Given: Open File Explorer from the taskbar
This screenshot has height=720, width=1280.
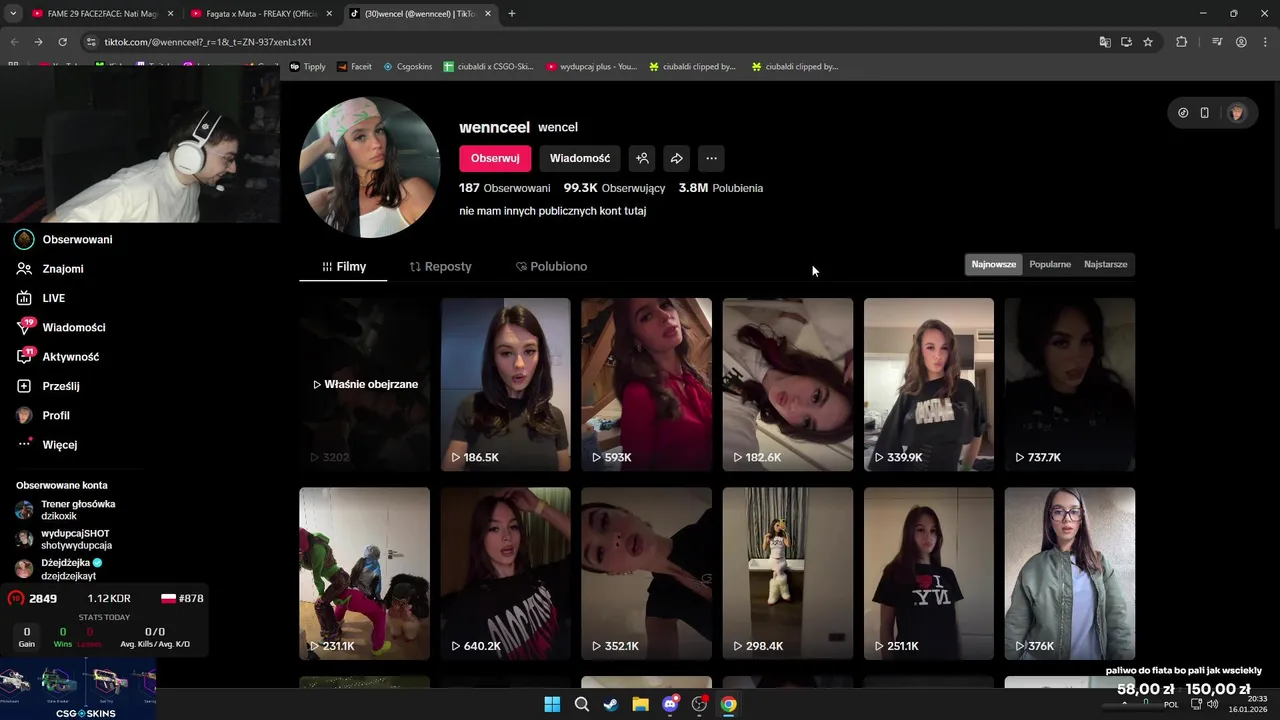Looking at the screenshot, I should tap(640, 704).
